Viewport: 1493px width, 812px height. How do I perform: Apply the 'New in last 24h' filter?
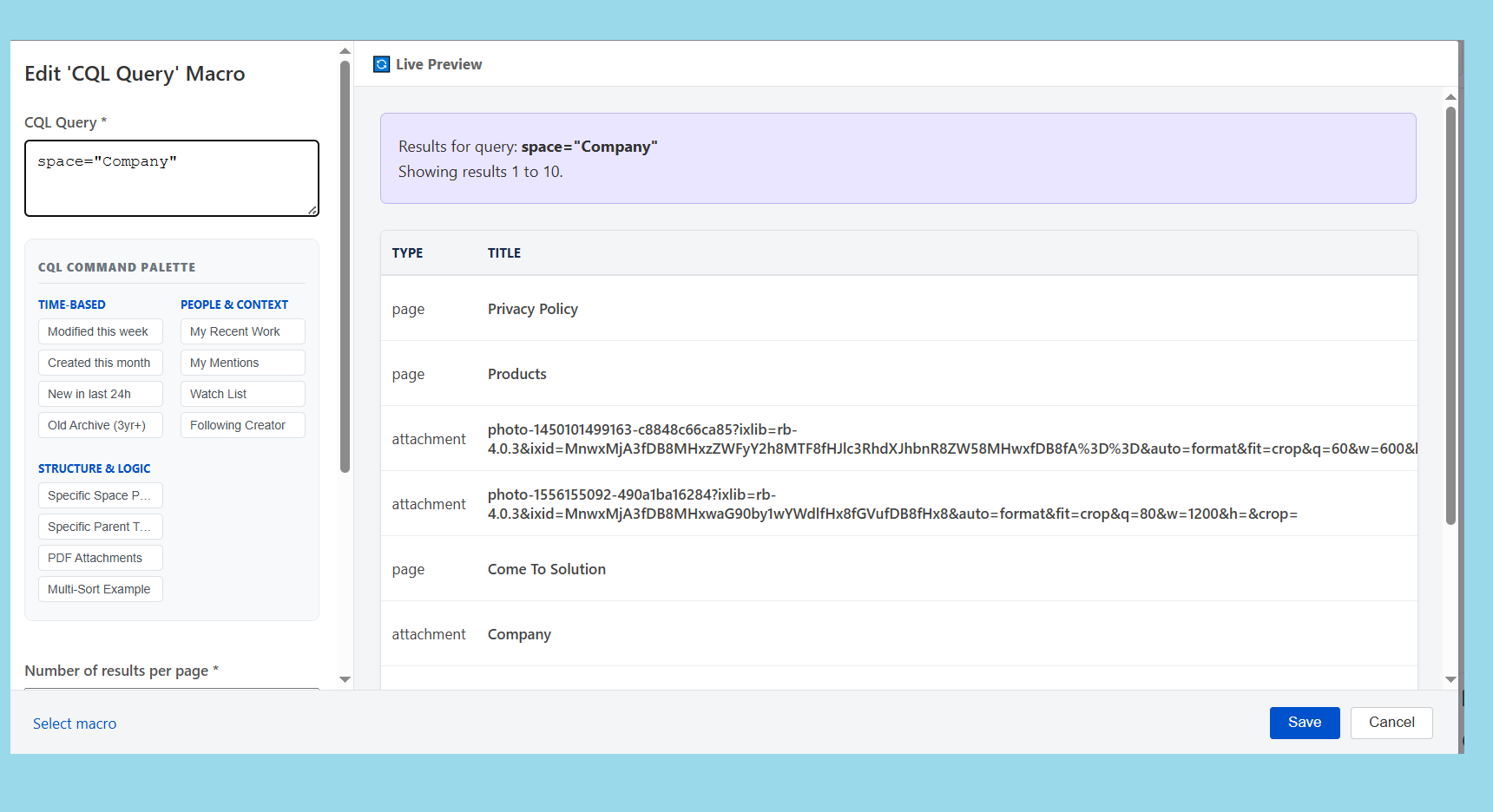[100, 394]
